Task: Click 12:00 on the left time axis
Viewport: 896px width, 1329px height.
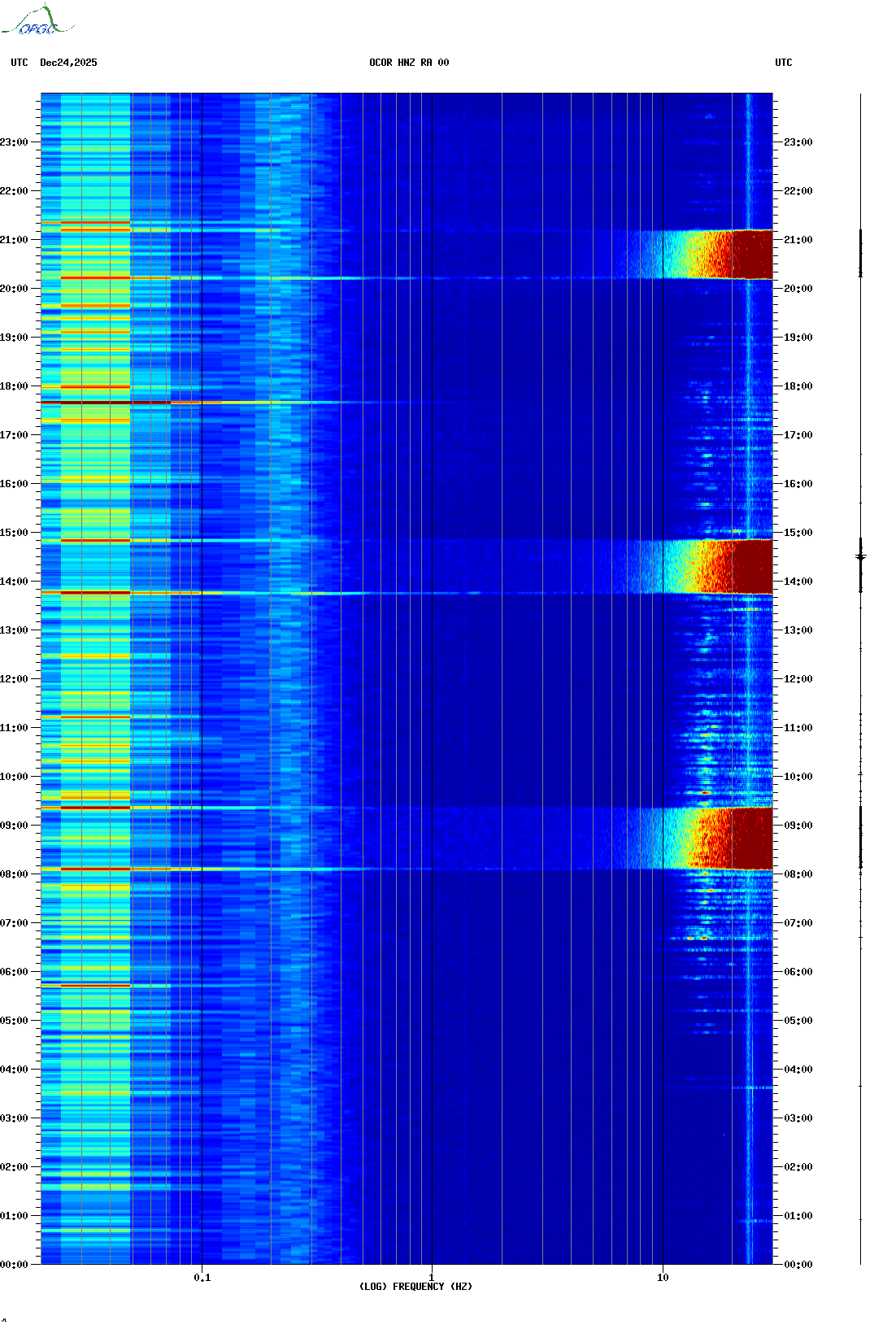Action: (14, 679)
